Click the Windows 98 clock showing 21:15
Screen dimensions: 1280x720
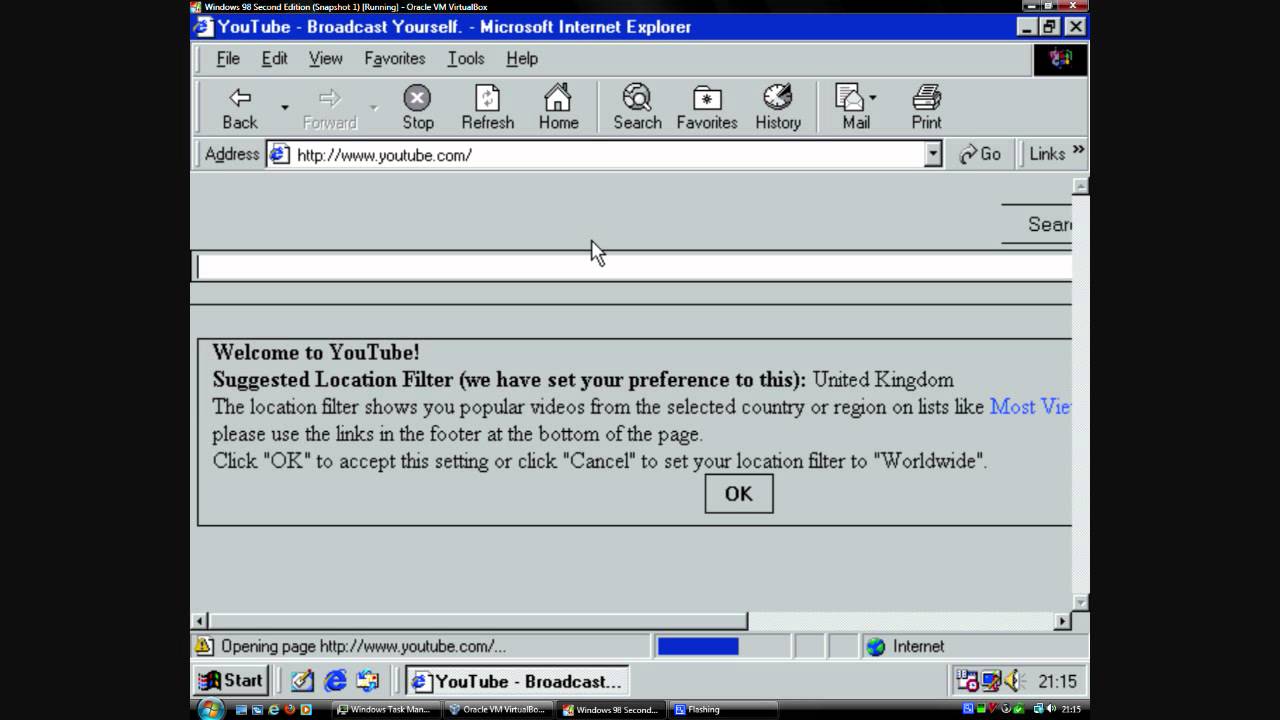point(1057,681)
